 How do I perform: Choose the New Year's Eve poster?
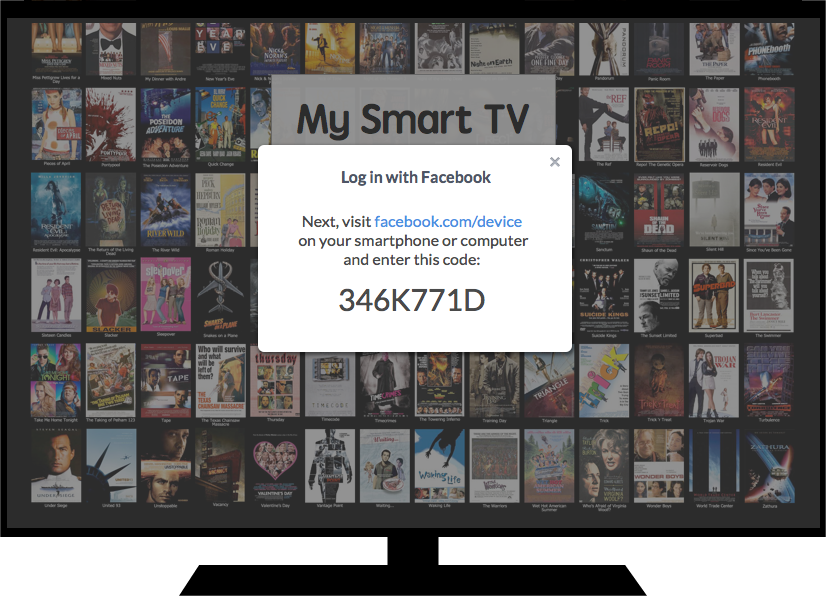tap(220, 48)
